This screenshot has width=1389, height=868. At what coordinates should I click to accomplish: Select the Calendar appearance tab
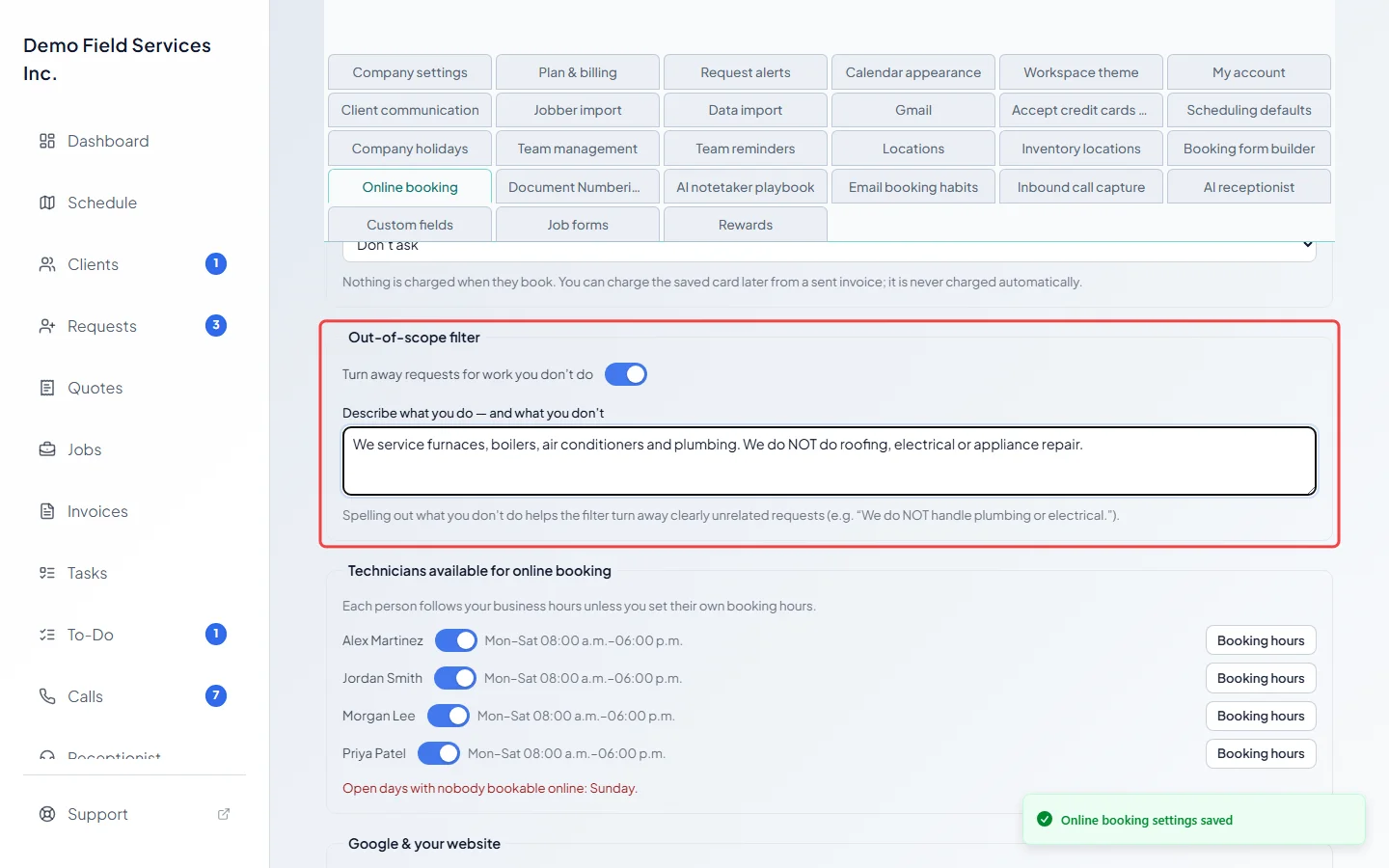[913, 72]
